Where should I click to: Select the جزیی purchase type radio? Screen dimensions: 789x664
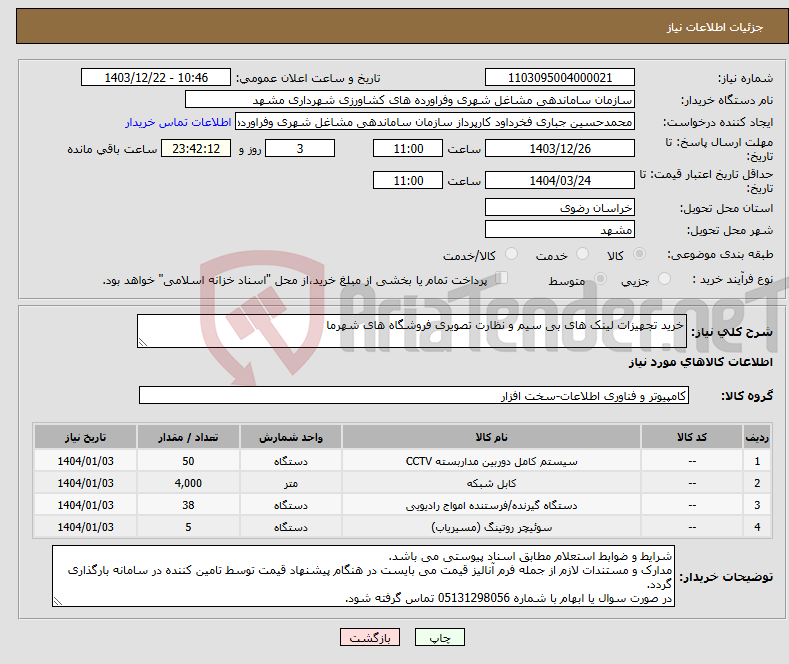click(664, 279)
